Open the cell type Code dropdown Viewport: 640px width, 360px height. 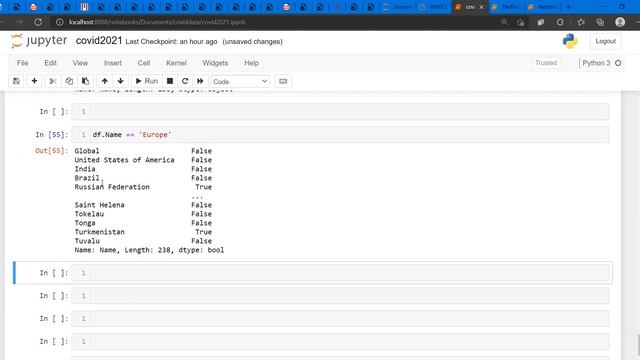pos(240,81)
